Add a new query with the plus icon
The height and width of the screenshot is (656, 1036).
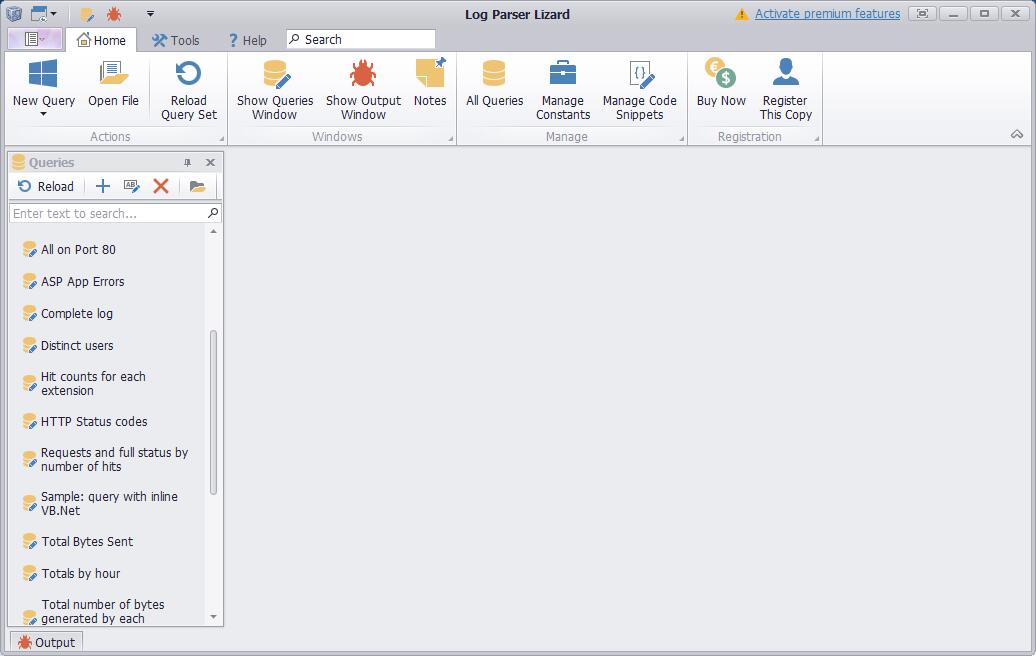click(102, 186)
